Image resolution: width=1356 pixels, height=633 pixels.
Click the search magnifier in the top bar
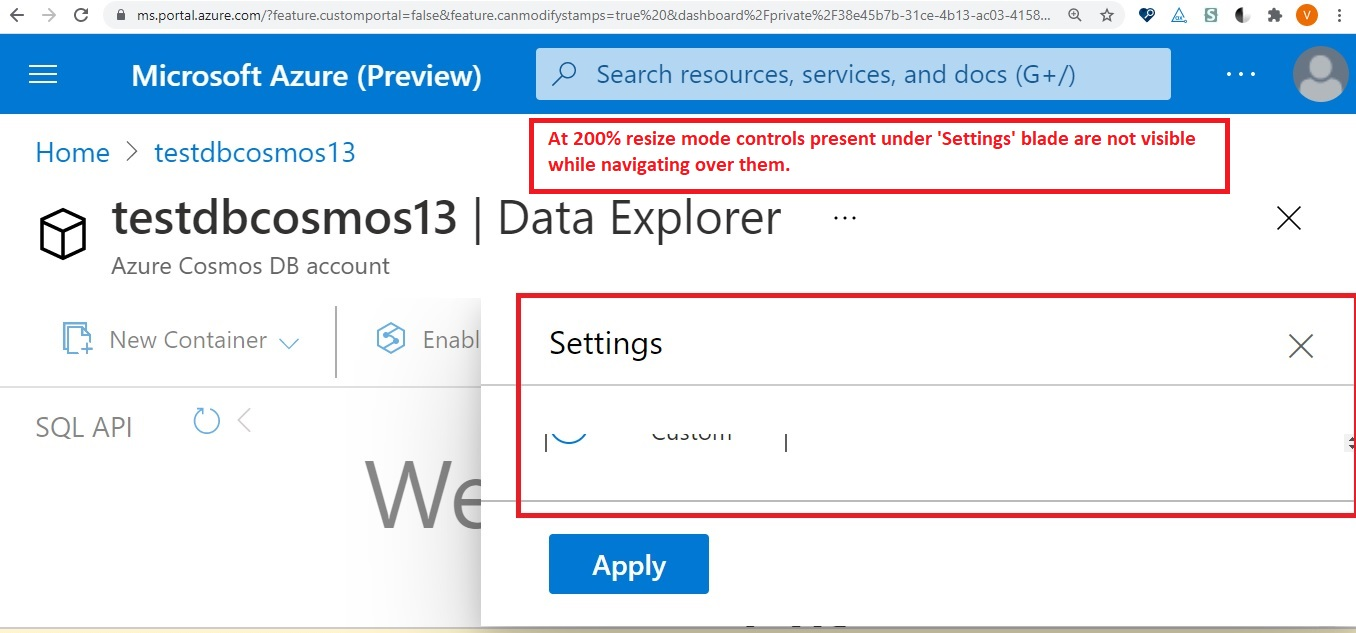click(x=565, y=73)
